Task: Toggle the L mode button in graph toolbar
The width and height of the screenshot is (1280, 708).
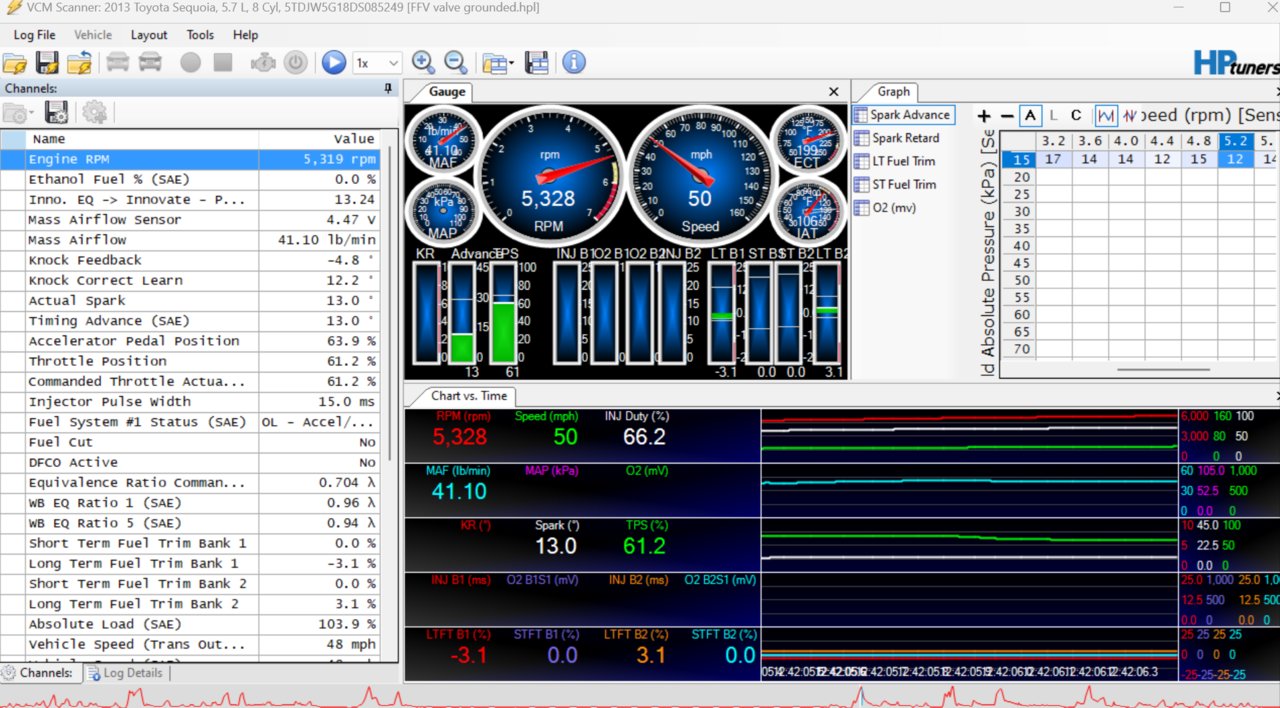Action: pos(1053,116)
